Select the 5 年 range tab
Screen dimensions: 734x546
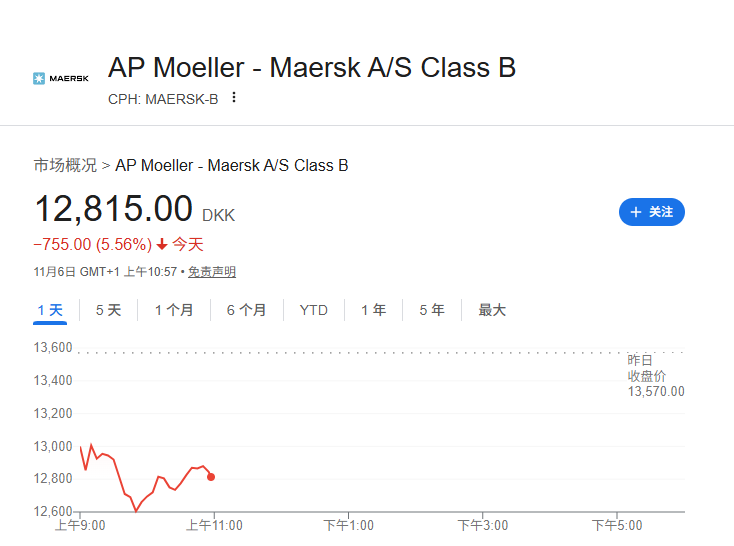click(432, 310)
